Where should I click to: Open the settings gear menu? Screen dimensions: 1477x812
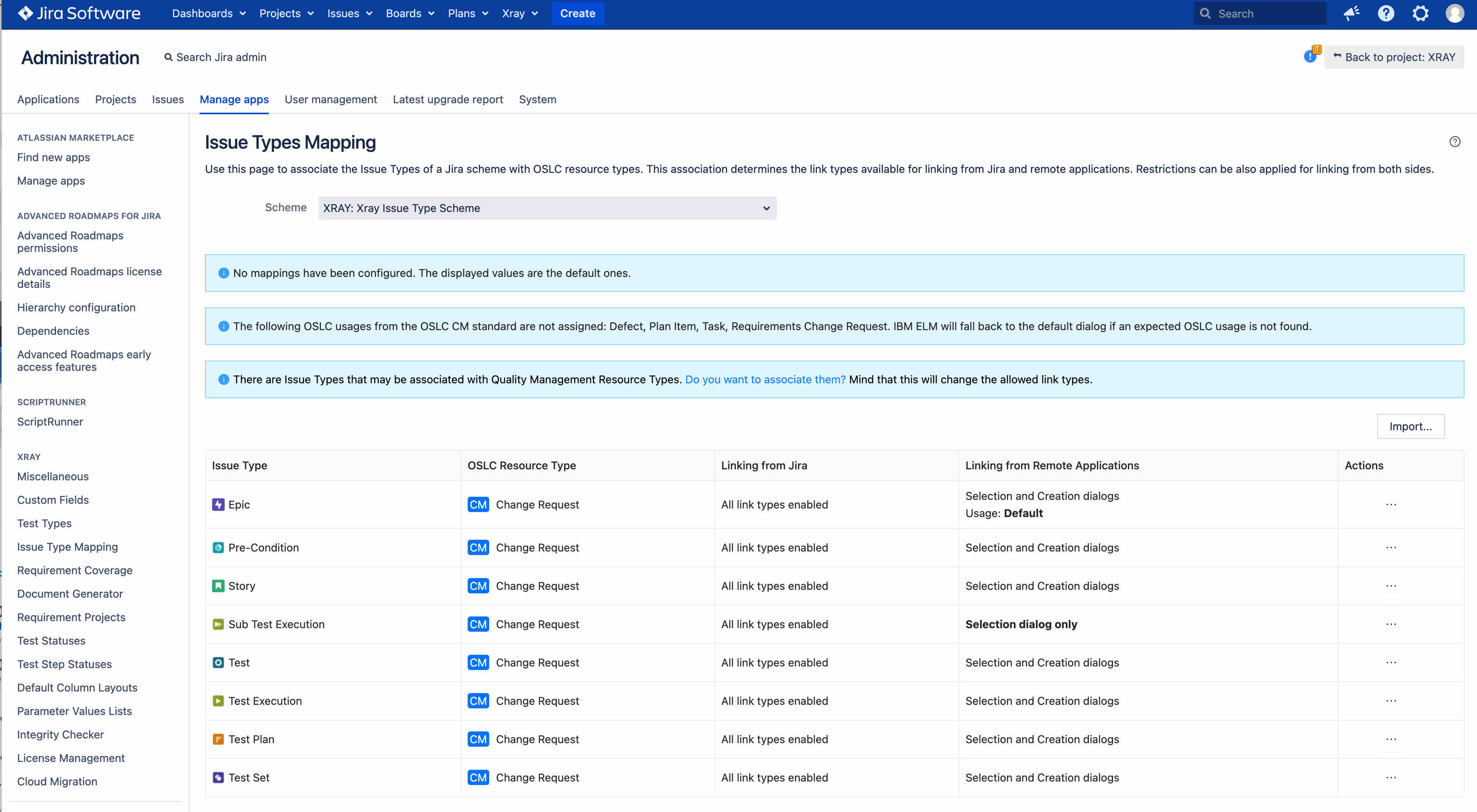coord(1420,13)
